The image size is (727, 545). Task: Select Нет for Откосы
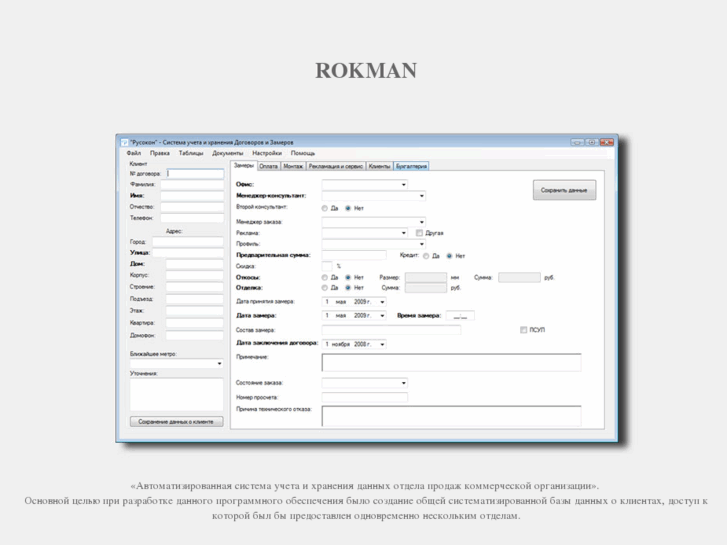pos(348,277)
